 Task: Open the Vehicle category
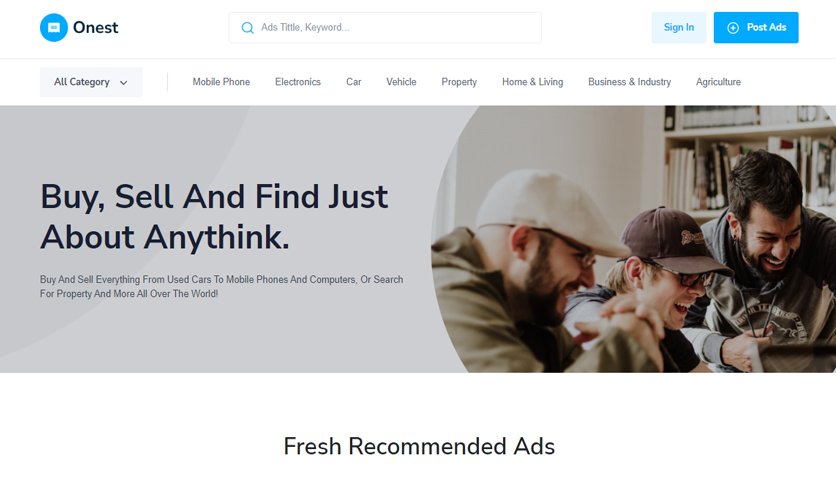(x=401, y=82)
